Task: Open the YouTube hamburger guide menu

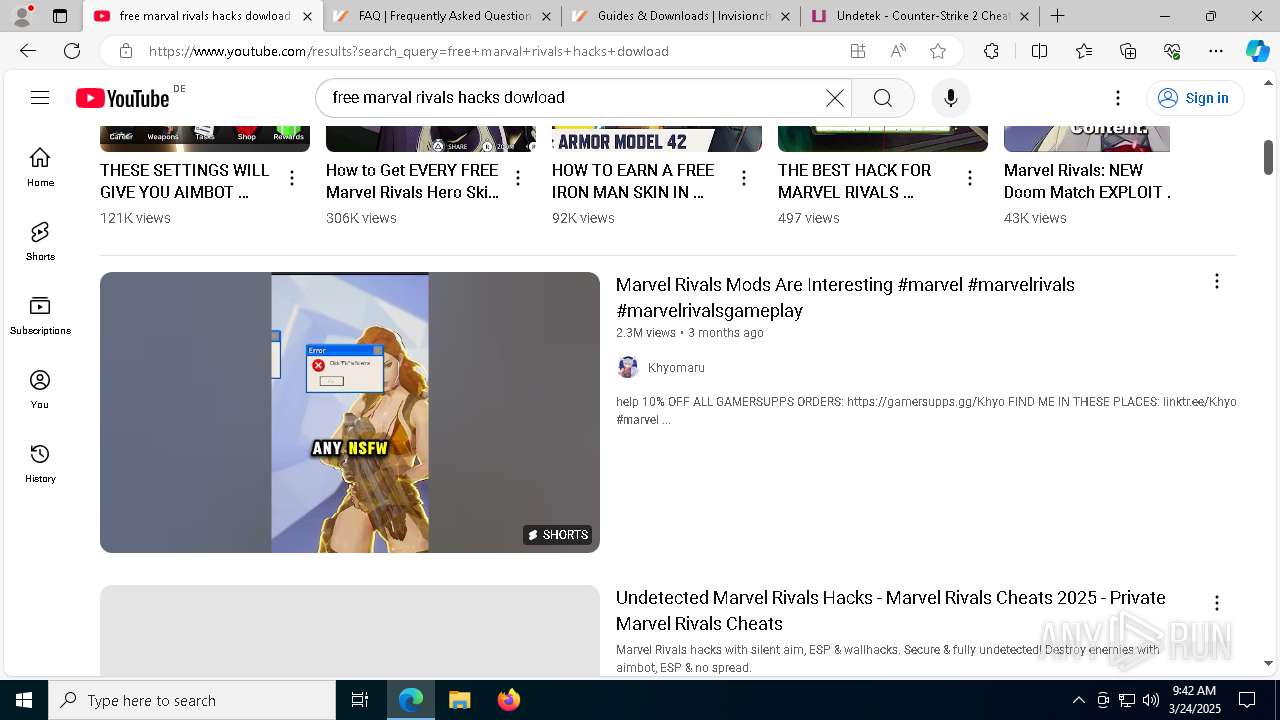Action: click(x=40, y=97)
